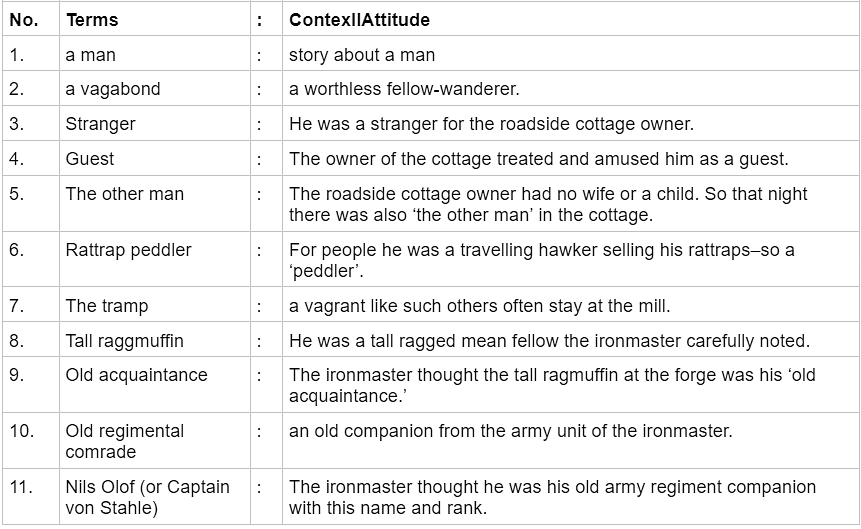This screenshot has height=529, width=861.
Task: Click the 'Nils Olof (or Captain von Stahle)' cell
Action: (155, 497)
